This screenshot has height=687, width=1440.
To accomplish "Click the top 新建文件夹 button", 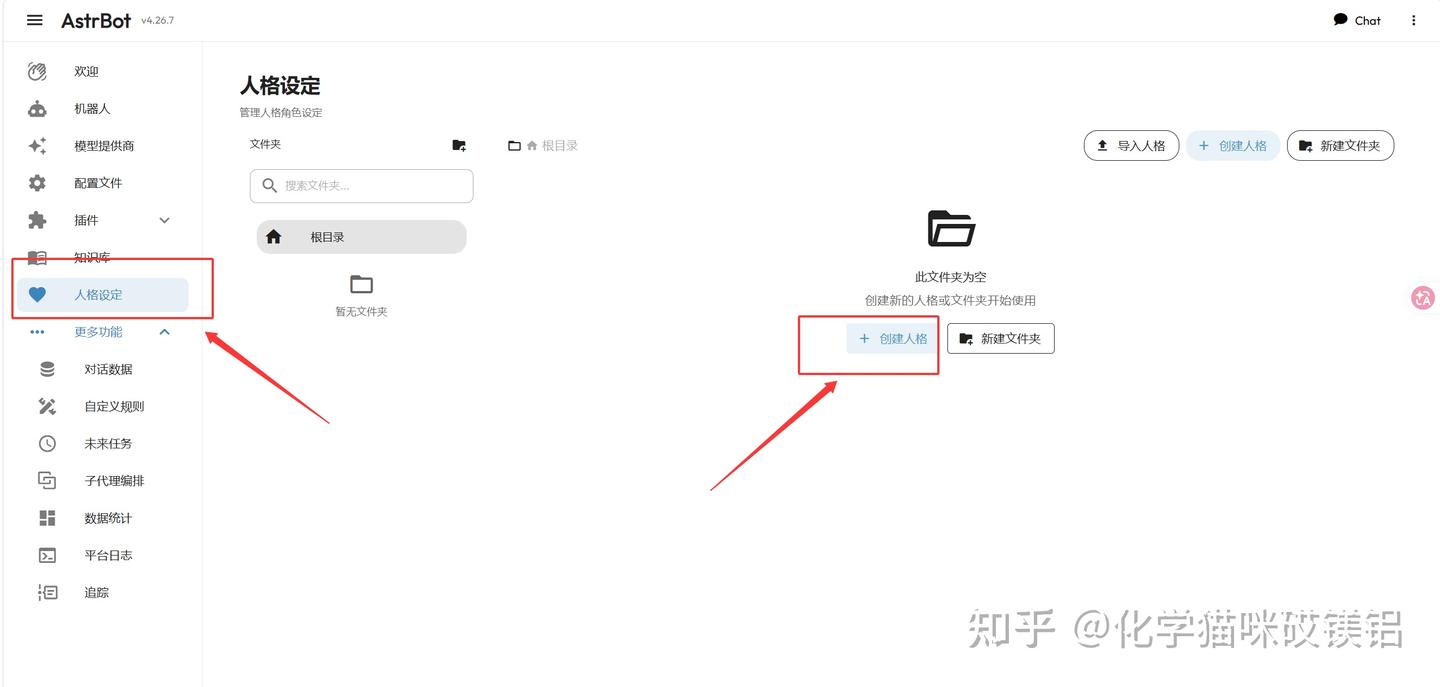I will pyautogui.click(x=1340, y=146).
